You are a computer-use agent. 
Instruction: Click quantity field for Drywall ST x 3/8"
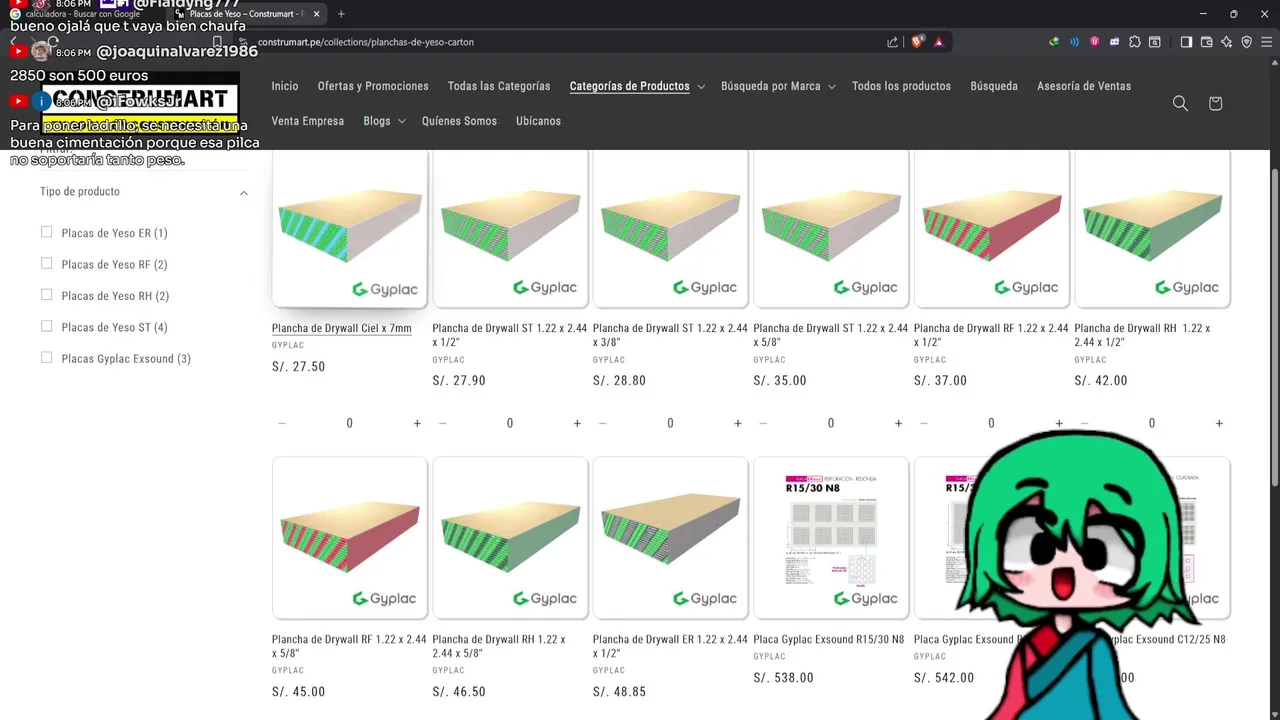(670, 423)
